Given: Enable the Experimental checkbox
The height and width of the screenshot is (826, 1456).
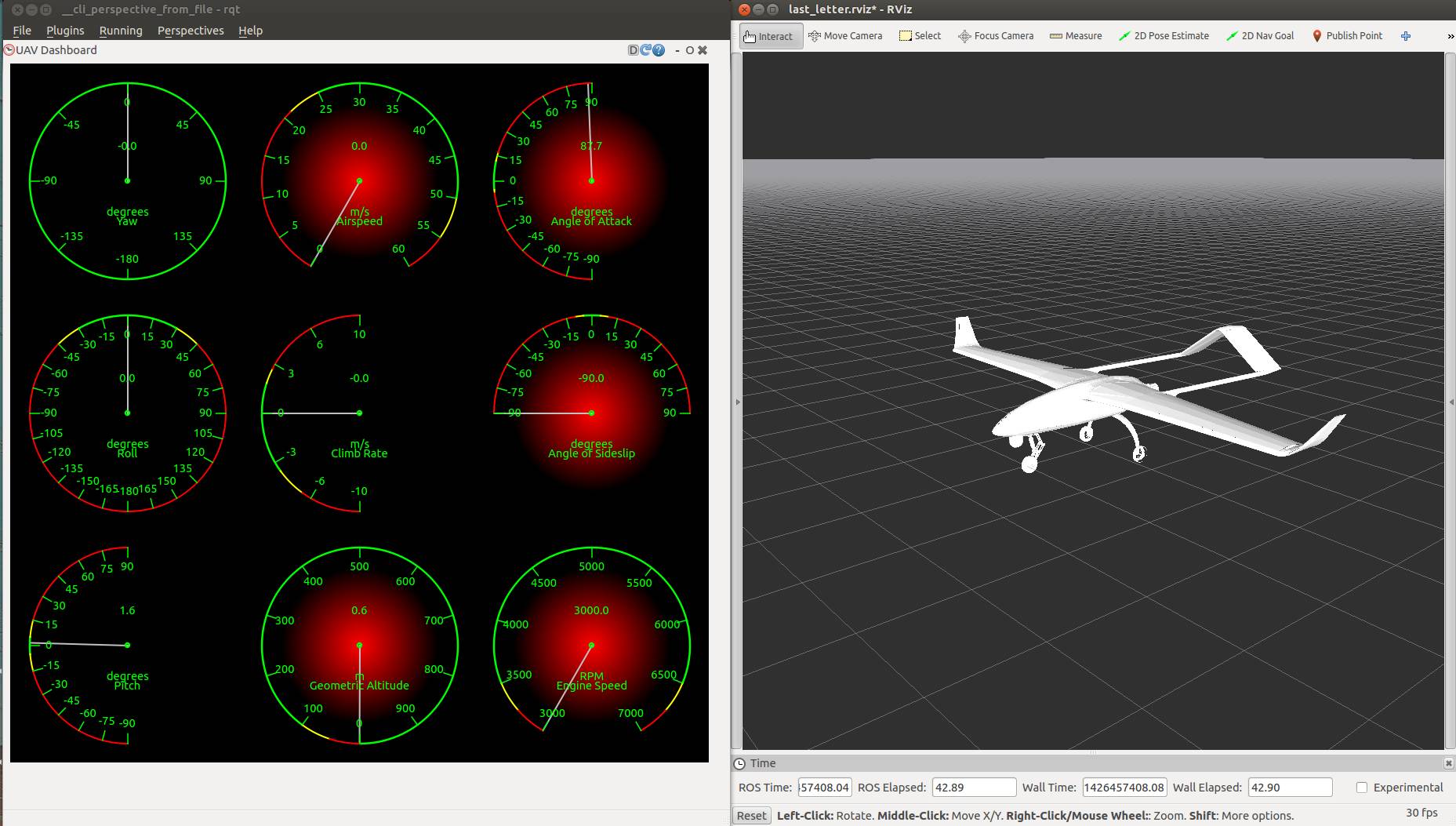Looking at the screenshot, I should pyautogui.click(x=1362, y=788).
